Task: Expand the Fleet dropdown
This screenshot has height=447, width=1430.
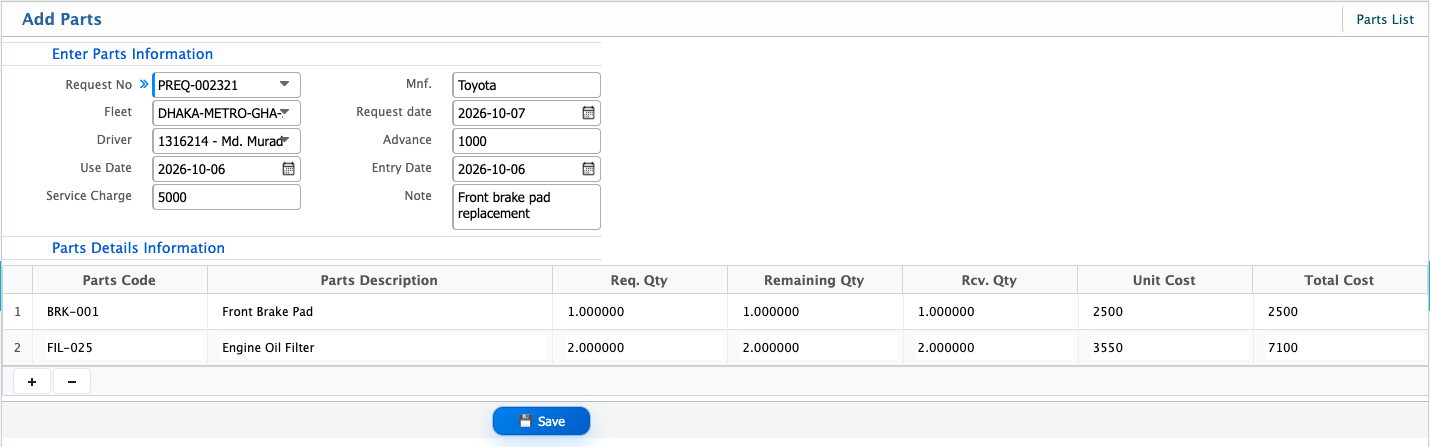Action: point(285,113)
